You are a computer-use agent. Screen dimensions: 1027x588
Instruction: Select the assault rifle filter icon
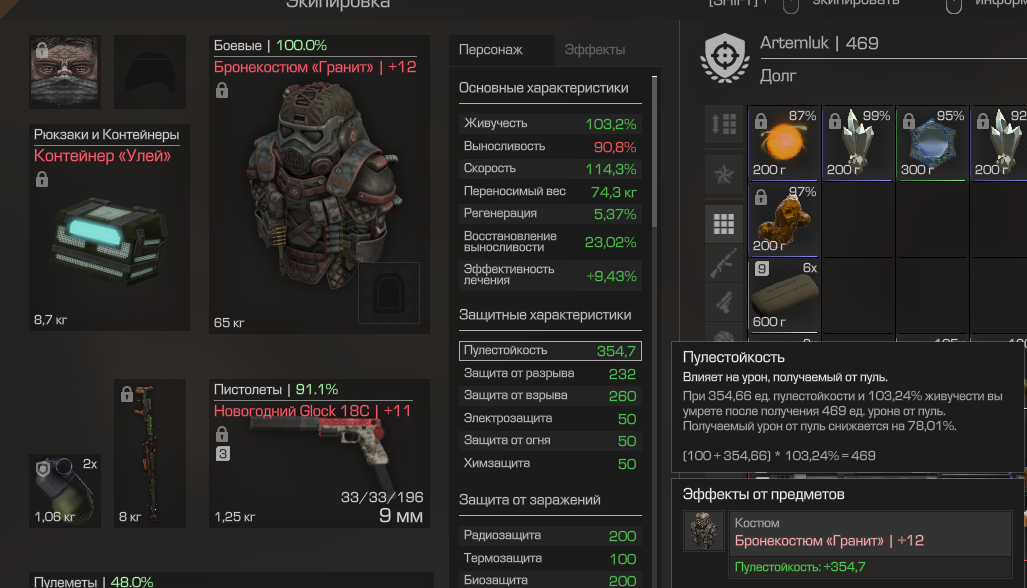724,263
